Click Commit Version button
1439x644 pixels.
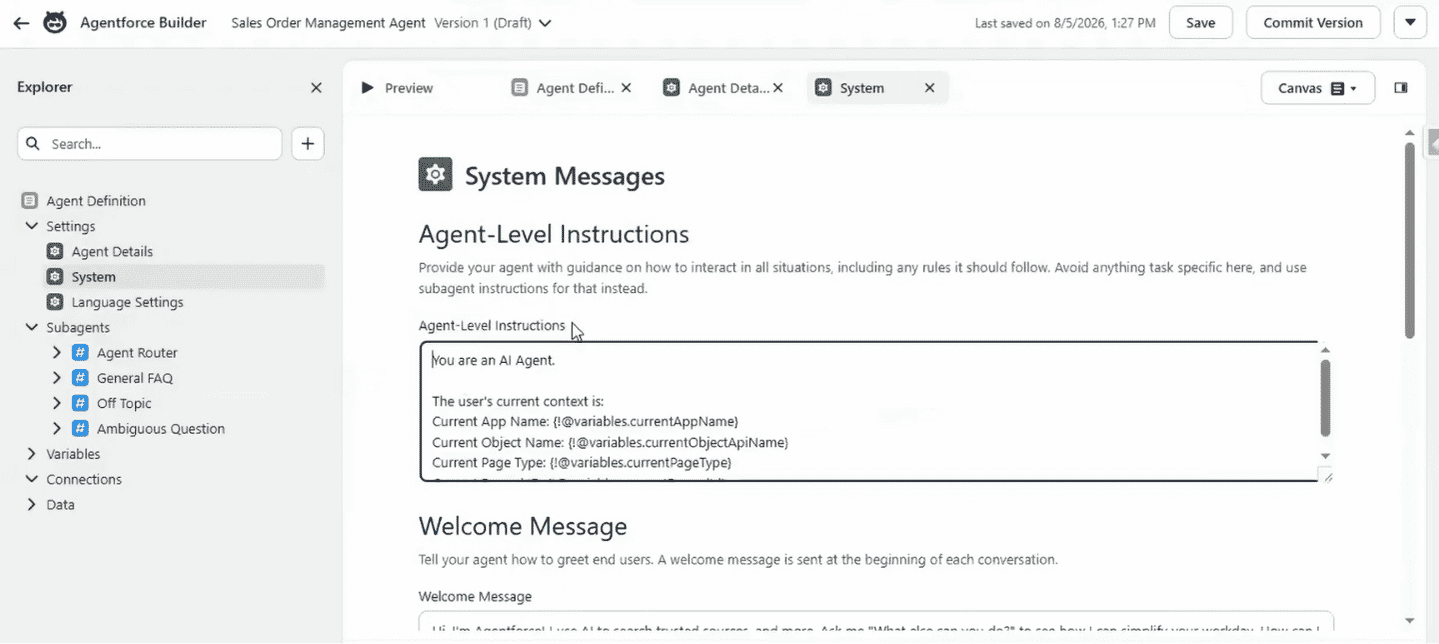(x=1313, y=23)
